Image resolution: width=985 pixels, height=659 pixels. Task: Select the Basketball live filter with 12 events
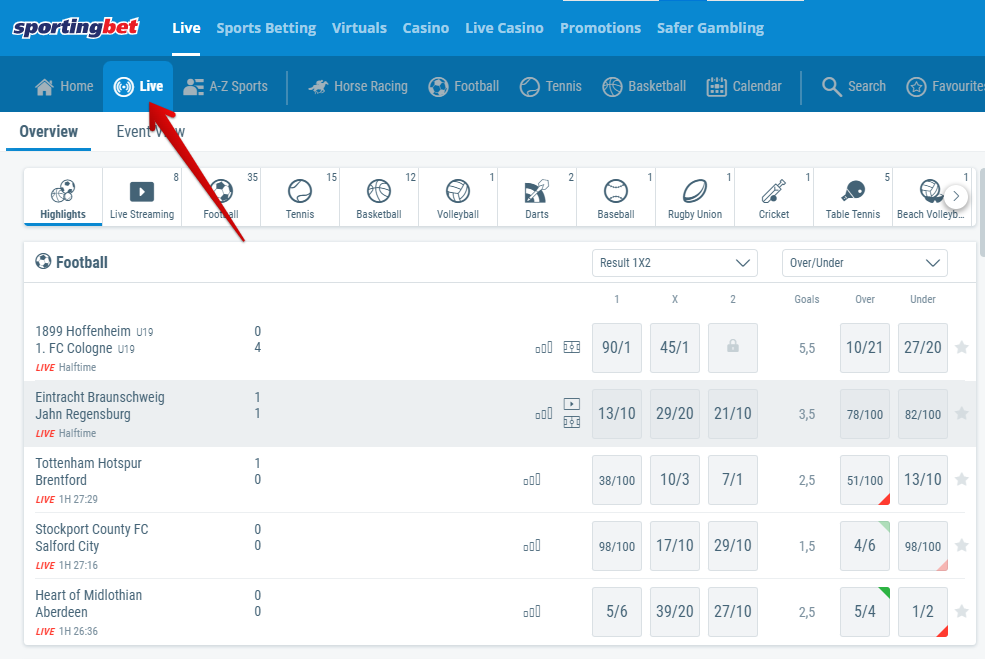click(379, 197)
